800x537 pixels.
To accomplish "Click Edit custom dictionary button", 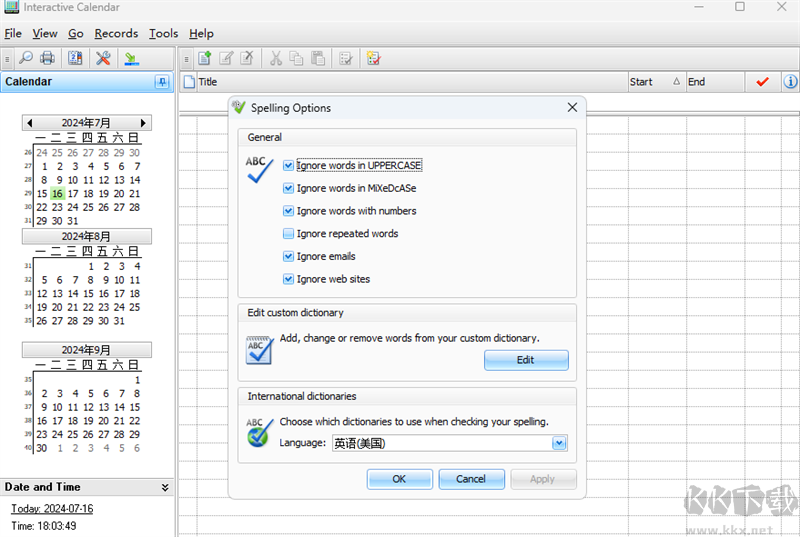I will [526, 360].
